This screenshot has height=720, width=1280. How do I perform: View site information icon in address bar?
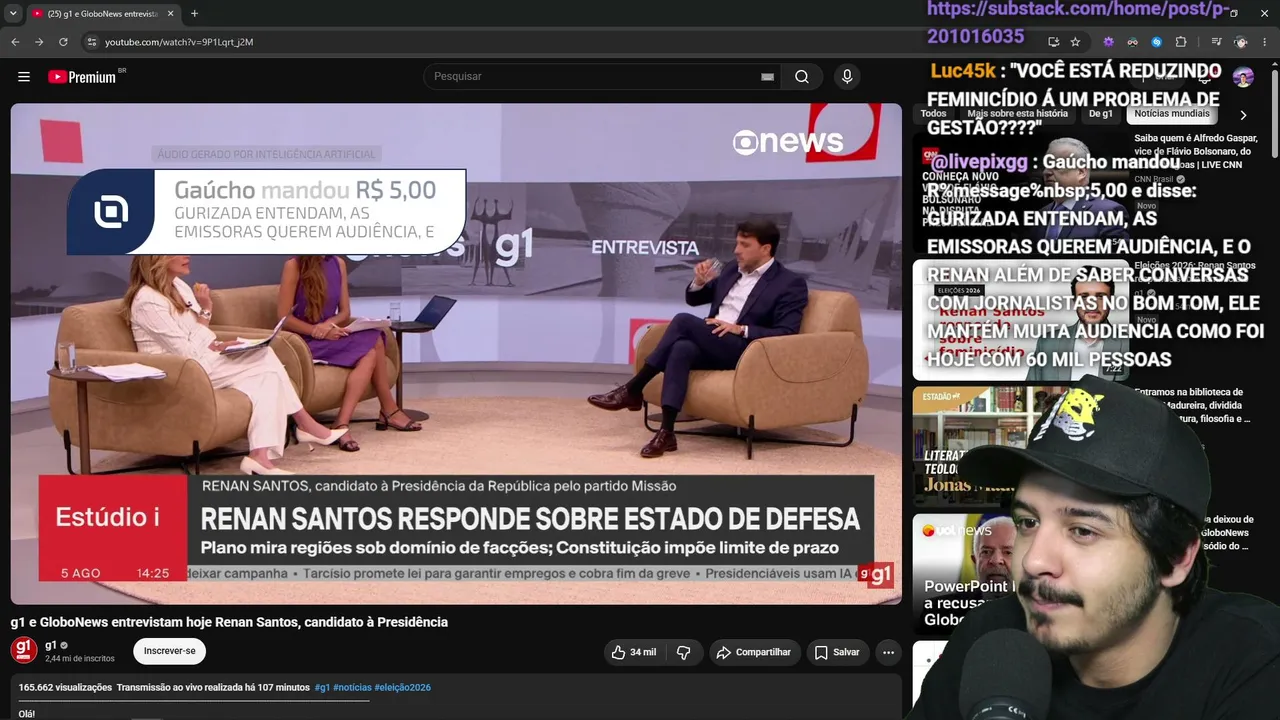click(x=92, y=42)
